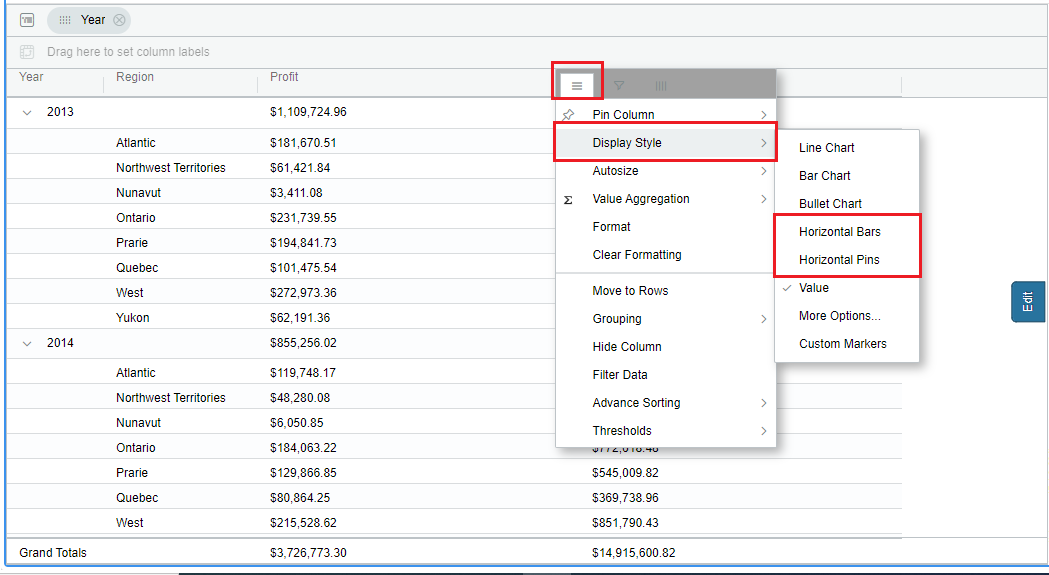Expand the Thresholds submenu
Viewport: 1049px width, 575px height.
665,431
